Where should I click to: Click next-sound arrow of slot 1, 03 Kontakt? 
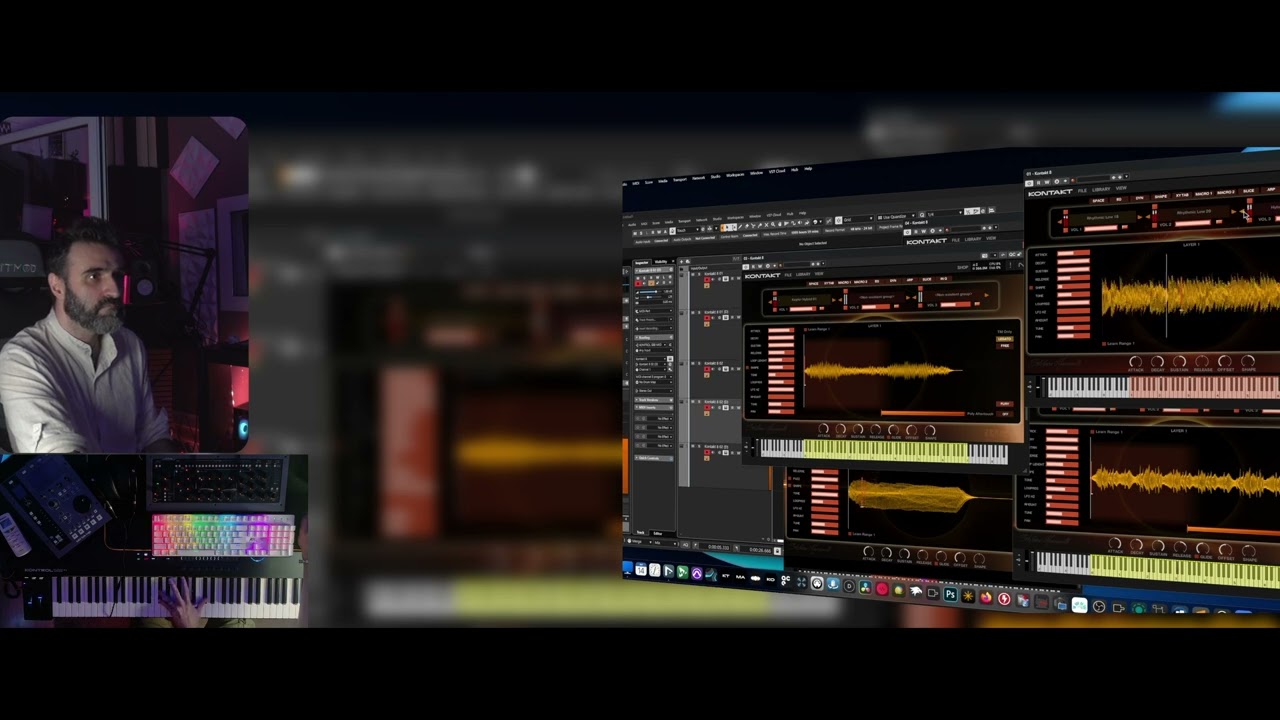click(834, 300)
